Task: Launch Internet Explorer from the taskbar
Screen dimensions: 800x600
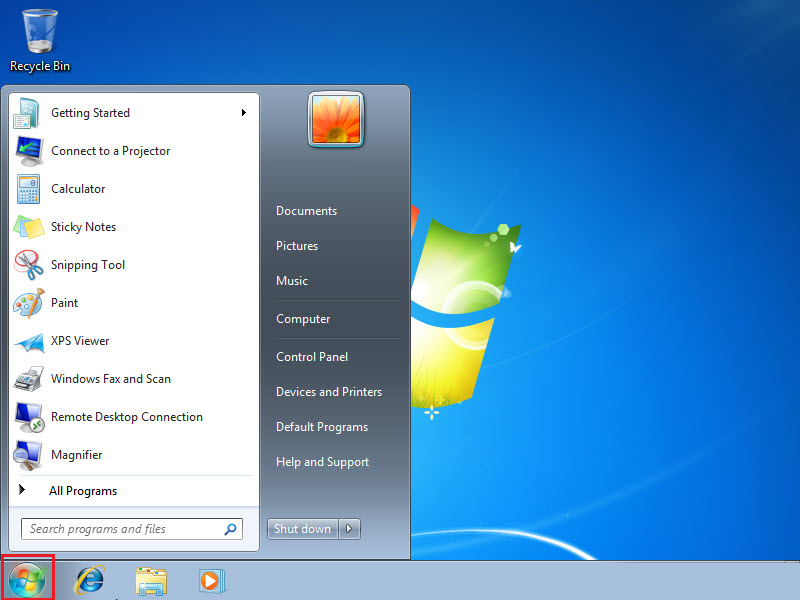Action: point(89,580)
